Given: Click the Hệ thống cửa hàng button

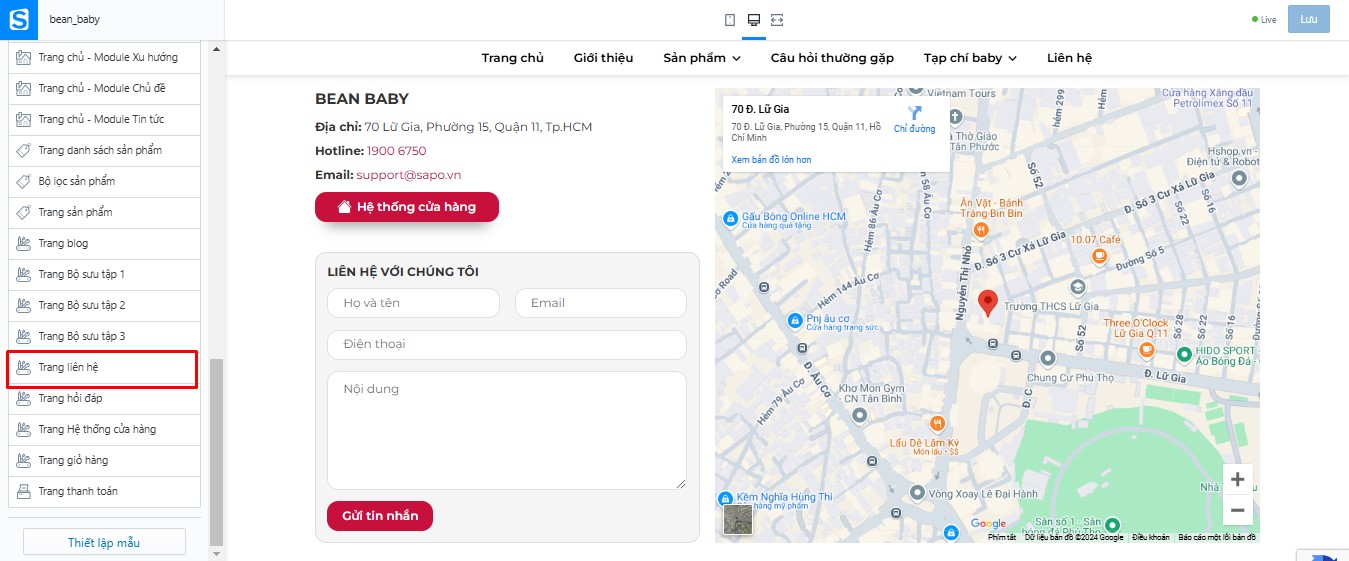Looking at the screenshot, I should [x=407, y=207].
